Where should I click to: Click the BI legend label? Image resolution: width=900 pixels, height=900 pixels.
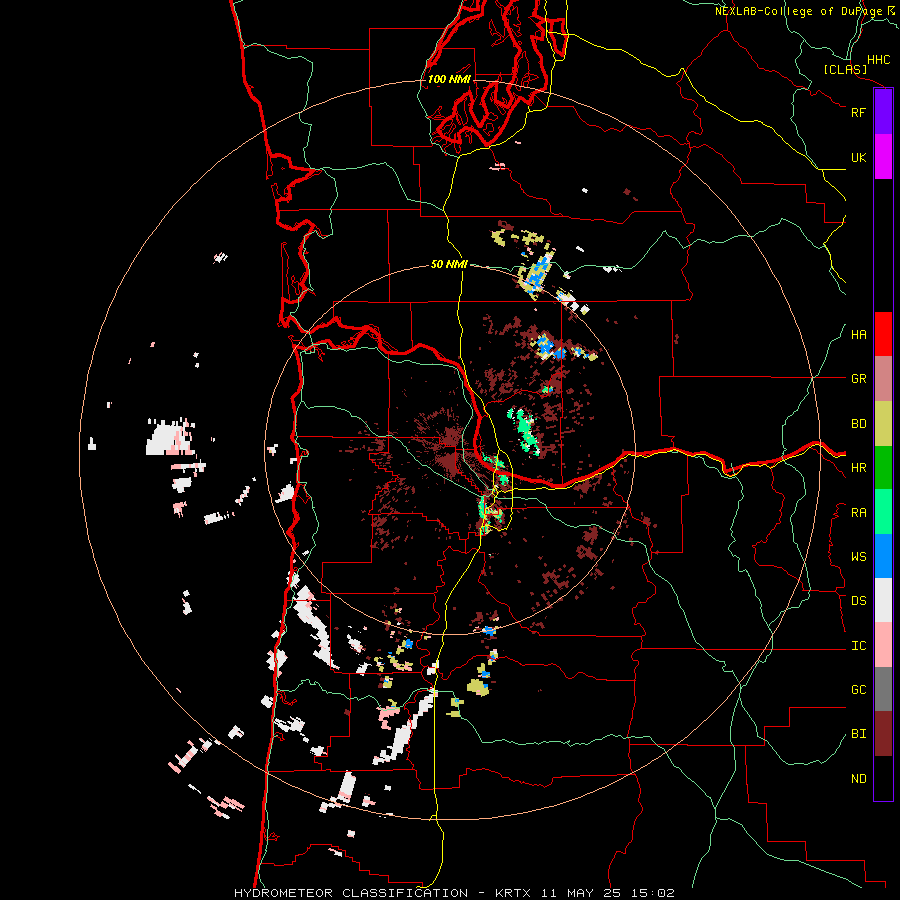coord(858,734)
